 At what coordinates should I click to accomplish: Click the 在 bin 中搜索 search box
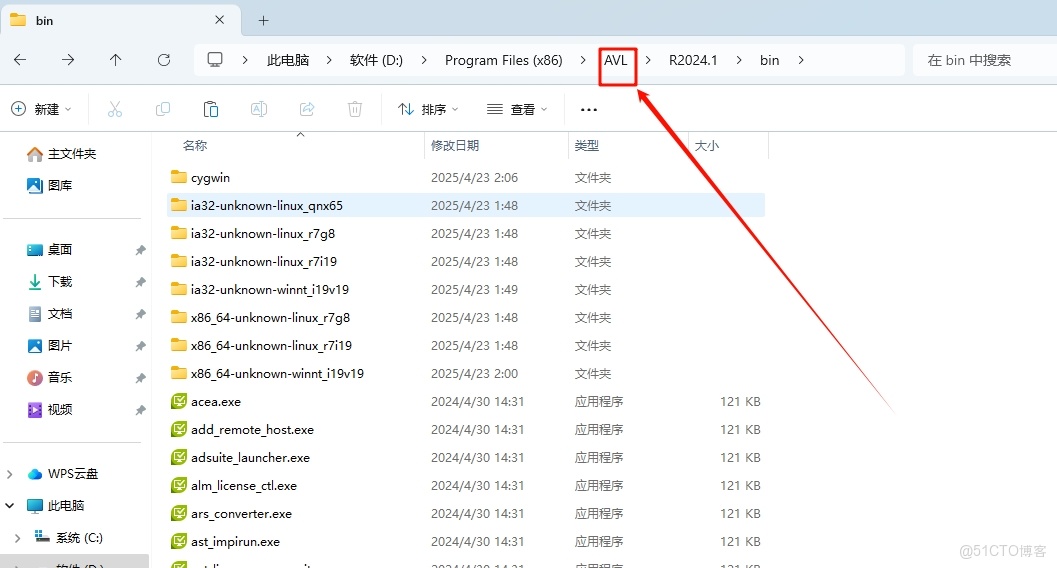tap(984, 60)
